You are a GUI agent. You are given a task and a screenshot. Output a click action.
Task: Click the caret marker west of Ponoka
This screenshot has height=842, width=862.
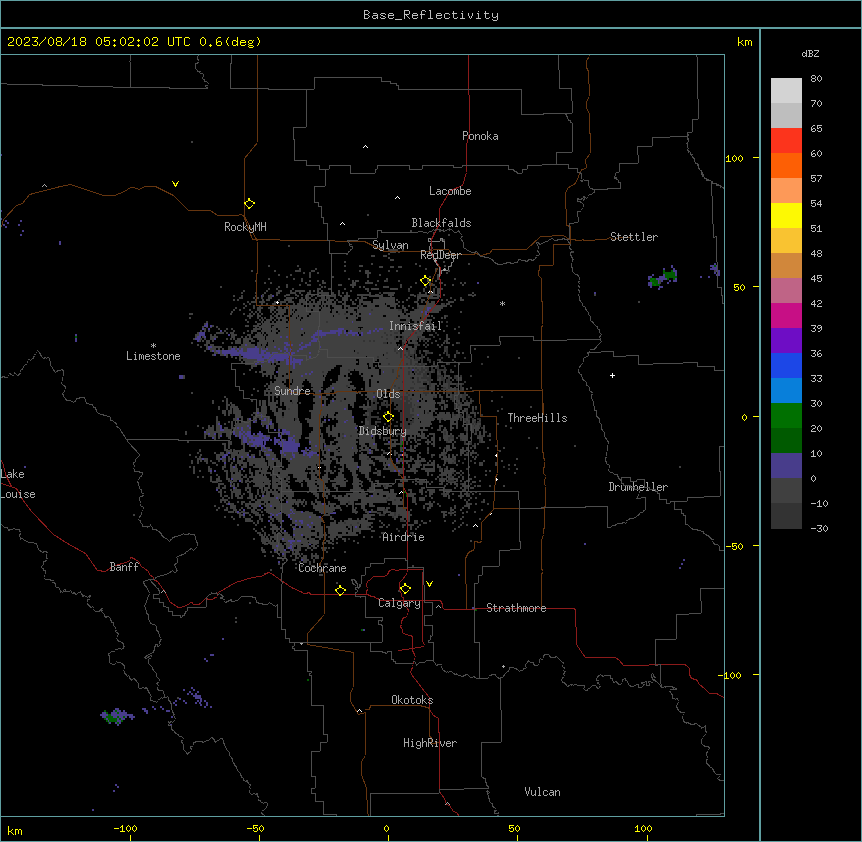tap(365, 147)
